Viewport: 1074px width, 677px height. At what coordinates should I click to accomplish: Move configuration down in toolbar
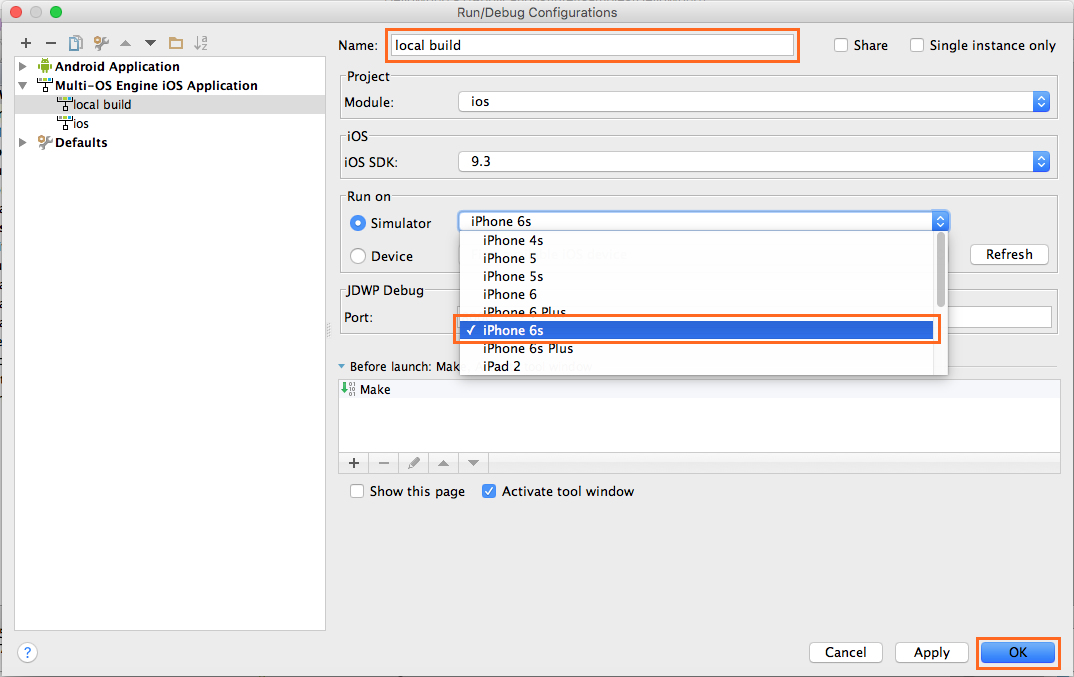tap(150, 43)
